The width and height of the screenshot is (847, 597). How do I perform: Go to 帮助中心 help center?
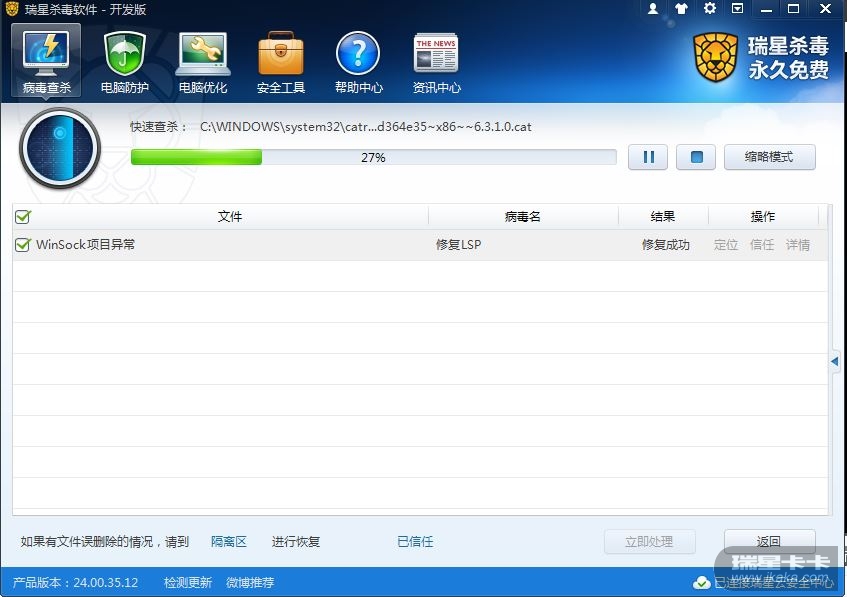[358, 63]
